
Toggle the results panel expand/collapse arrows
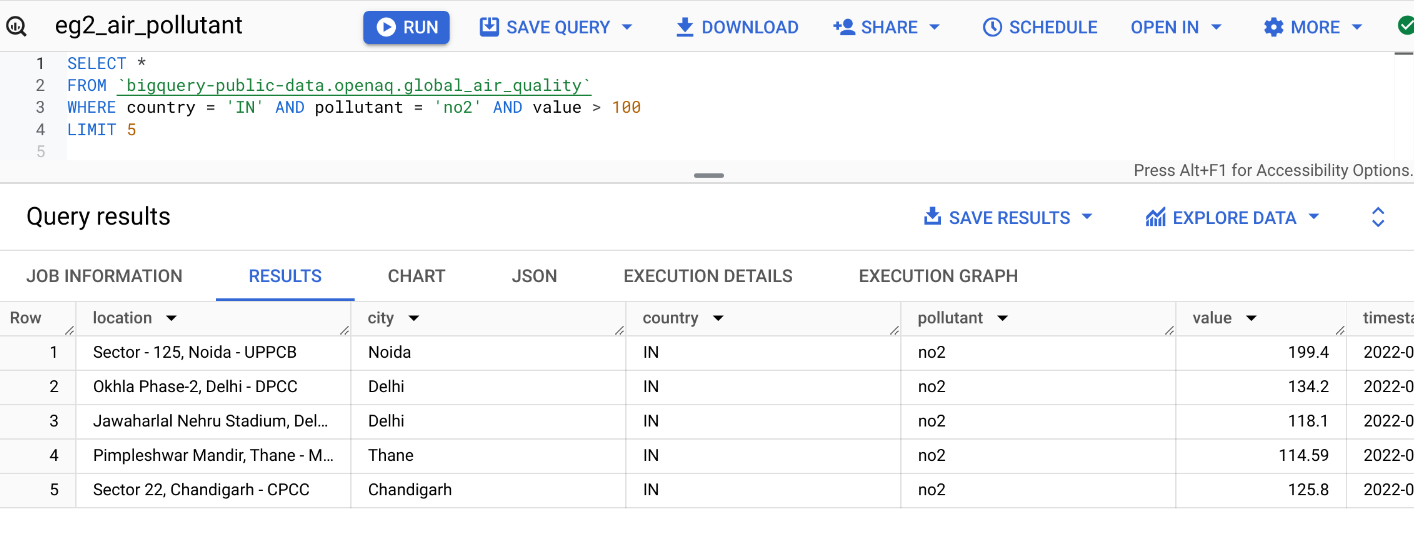[1377, 217]
